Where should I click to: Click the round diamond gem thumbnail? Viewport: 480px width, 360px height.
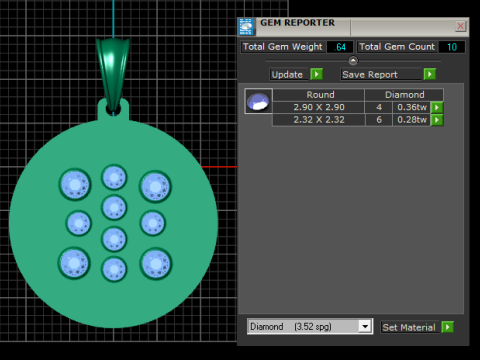pyautogui.click(x=258, y=101)
